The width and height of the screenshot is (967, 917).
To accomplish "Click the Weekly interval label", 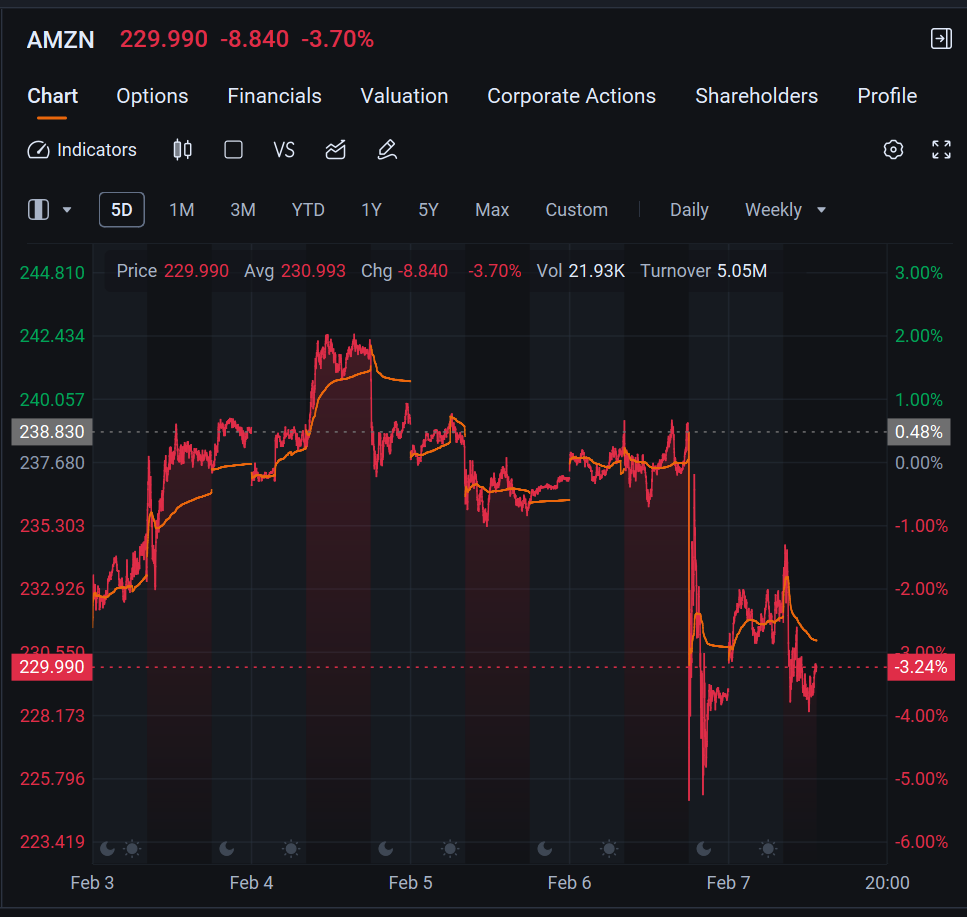I will [x=773, y=210].
